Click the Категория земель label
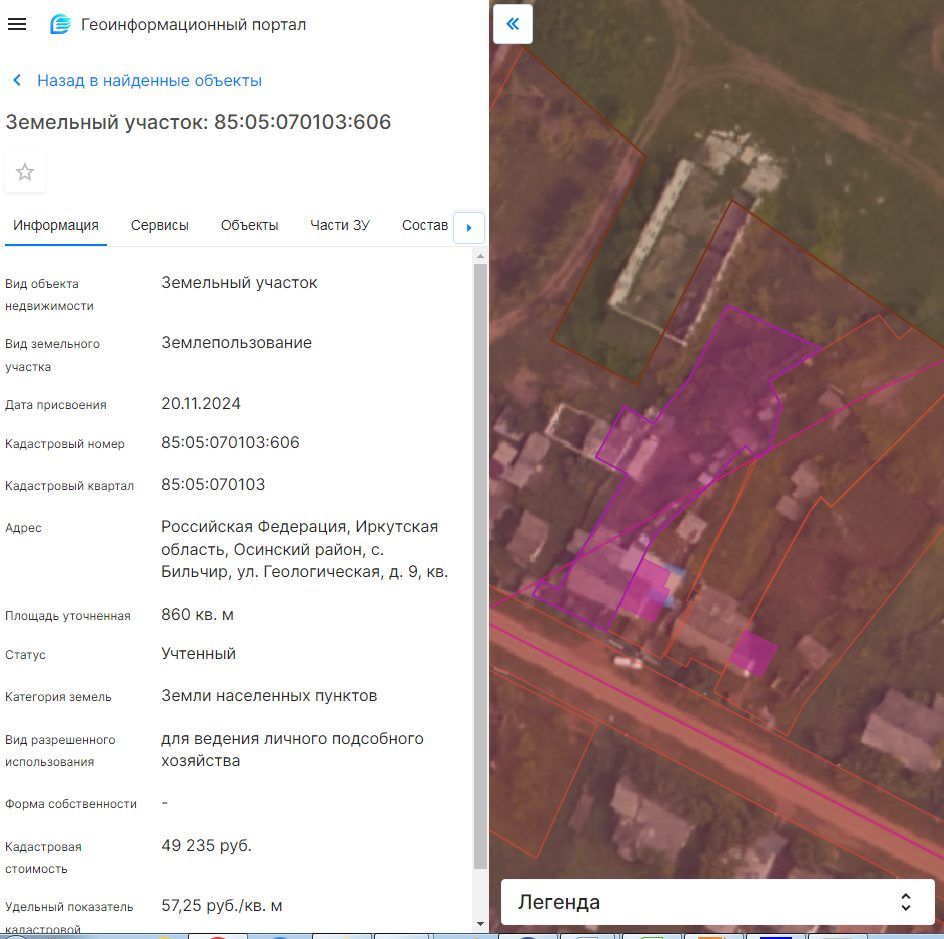The image size is (944, 939). [x=58, y=697]
